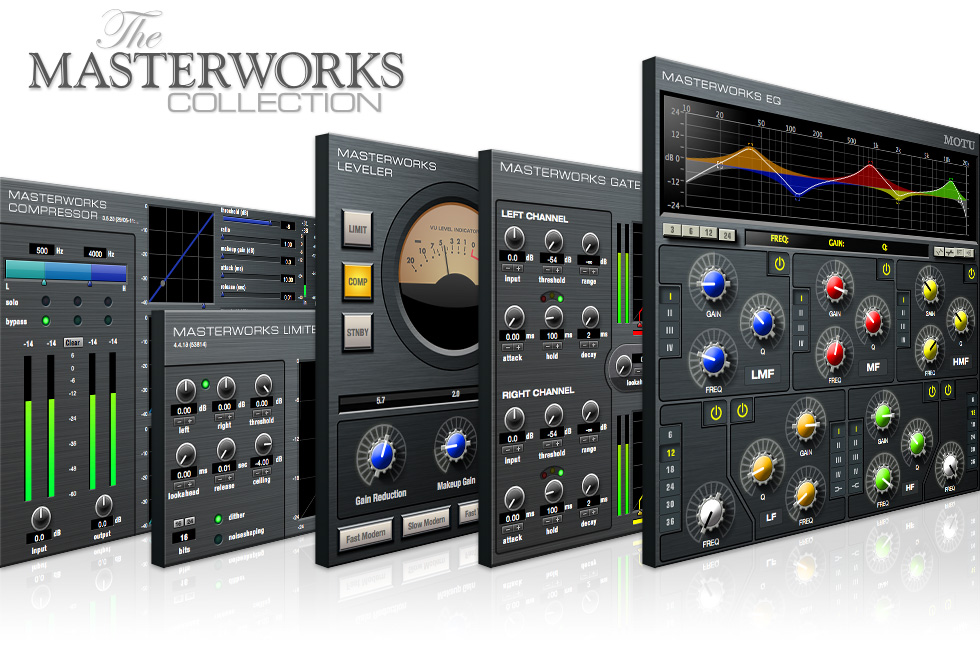980x646 pixels.
Task: Click the STNBY button in Leveler
Action: click(x=358, y=332)
